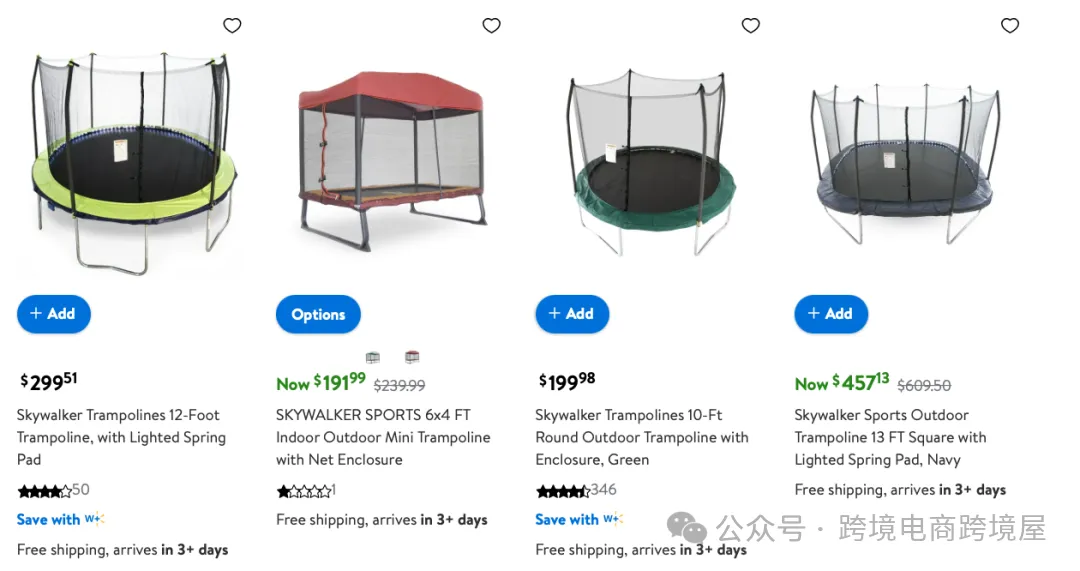View product image of lime green trampoline
This screenshot has width=1080, height=571.
(x=130, y=160)
